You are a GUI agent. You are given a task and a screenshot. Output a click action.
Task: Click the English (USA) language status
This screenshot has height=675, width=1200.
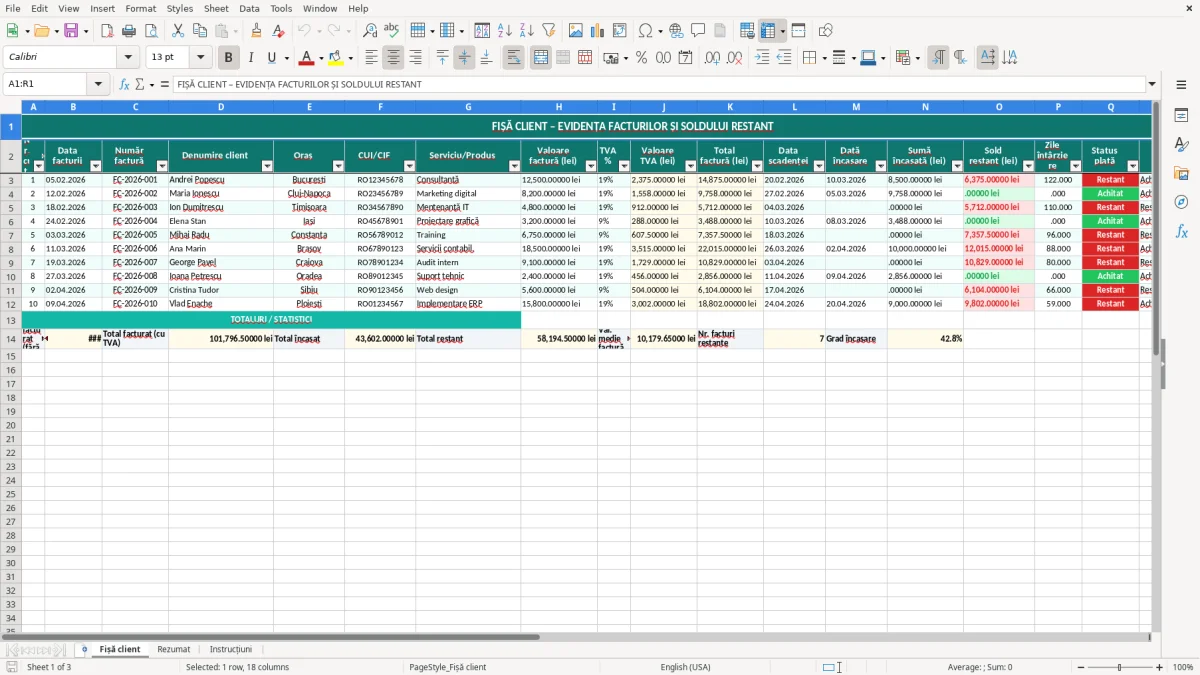click(x=686, y=667)
